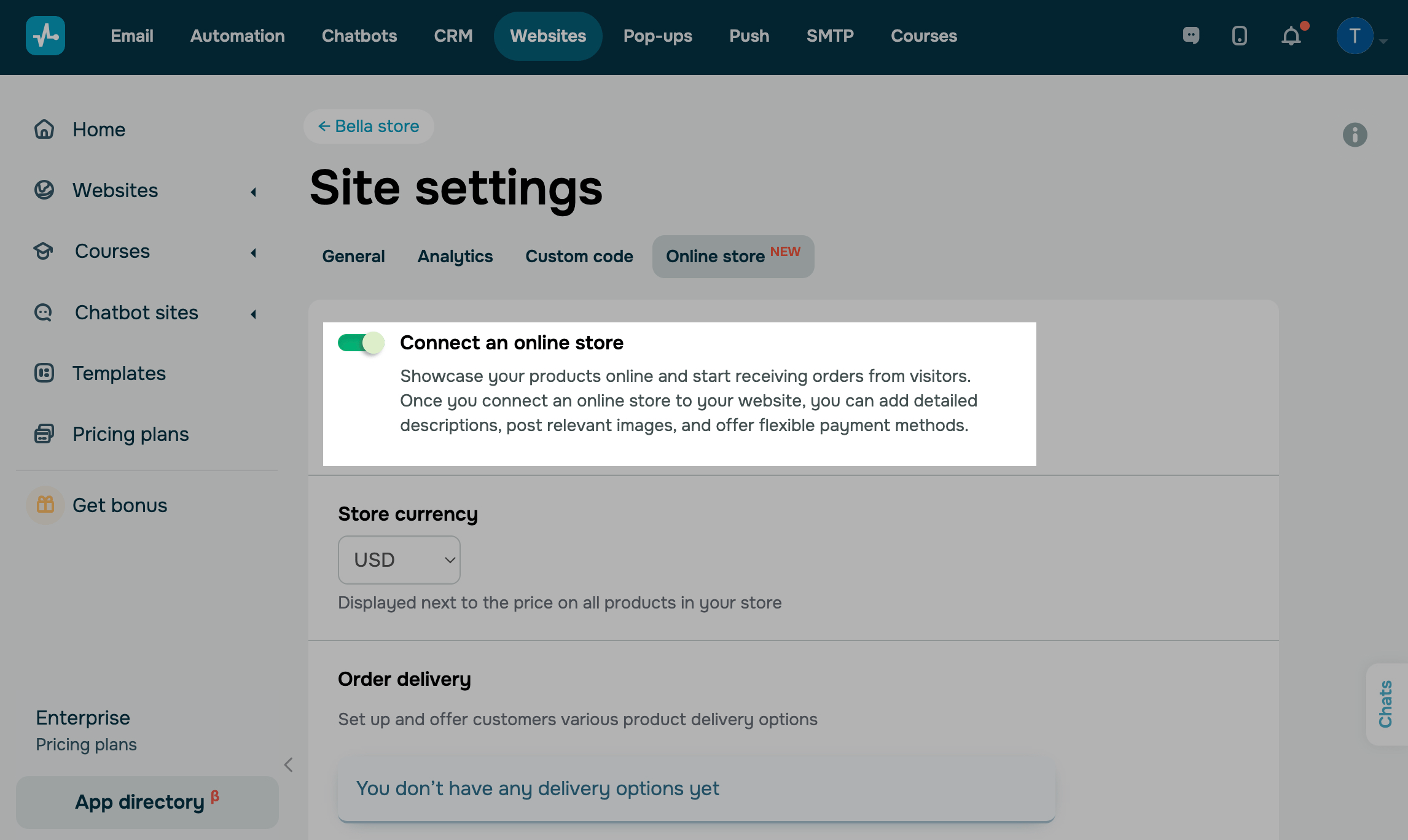
Task: Open the USD store currency dropdown
Action: [399, 560]
